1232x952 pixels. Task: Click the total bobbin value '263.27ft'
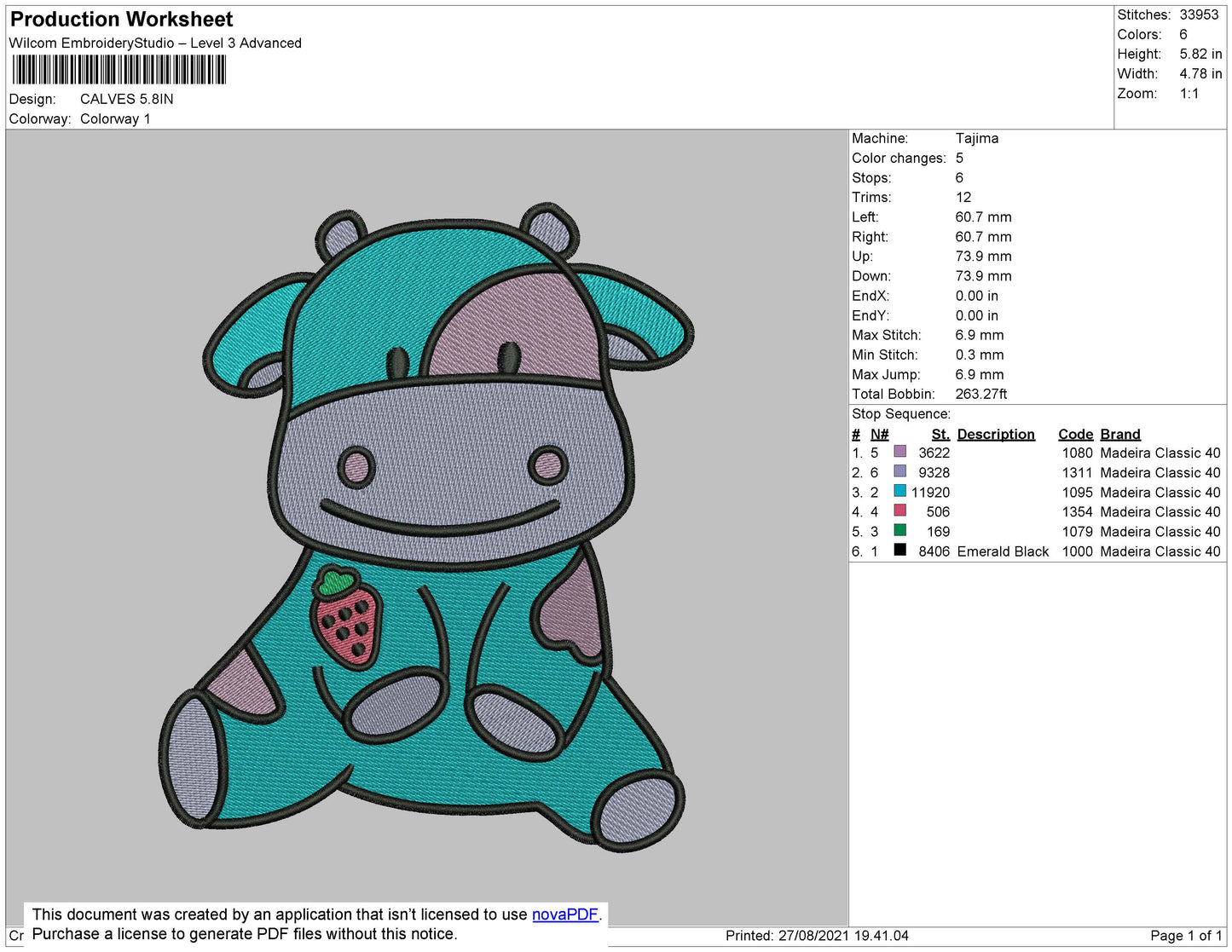[981, 394]
